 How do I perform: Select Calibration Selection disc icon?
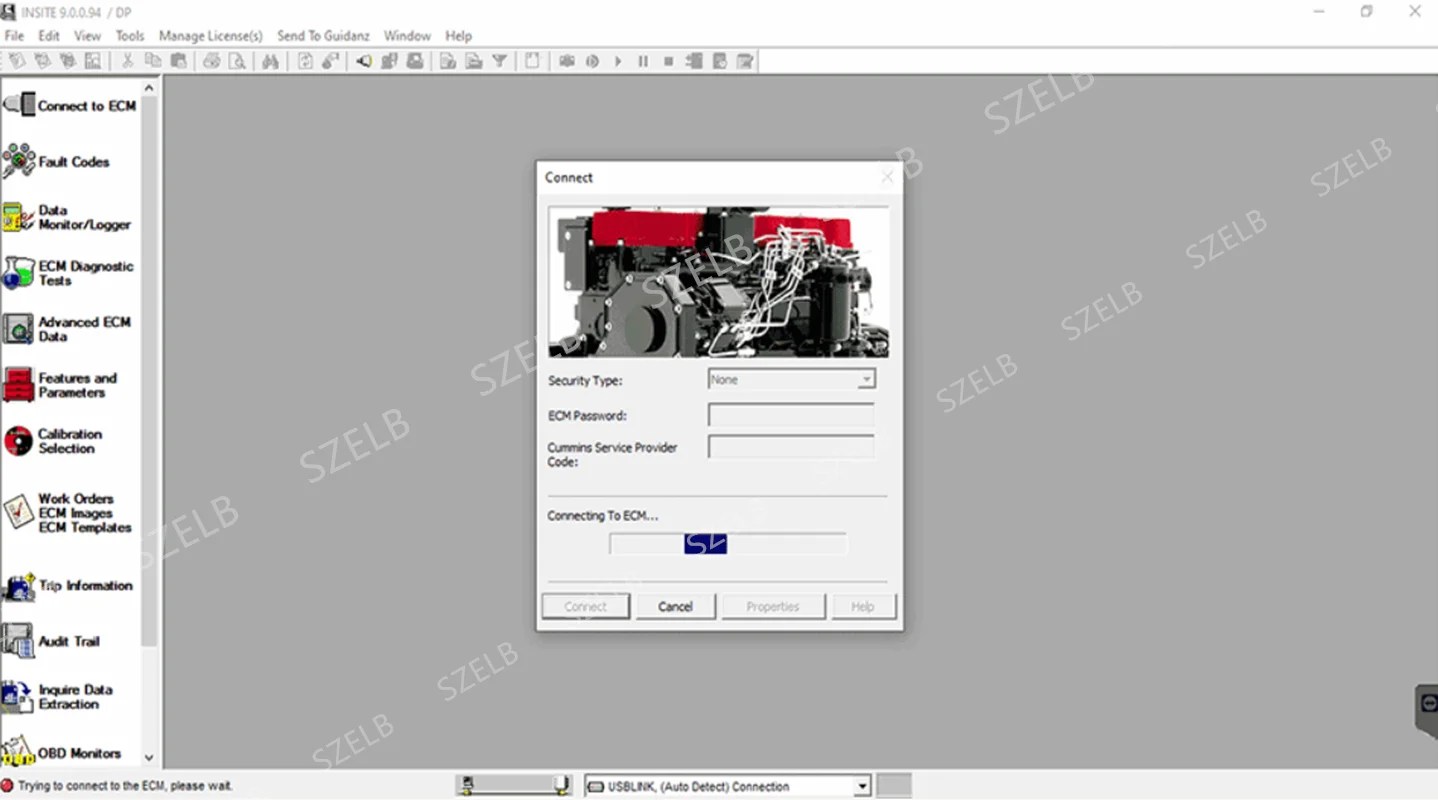tap(19, 441)
